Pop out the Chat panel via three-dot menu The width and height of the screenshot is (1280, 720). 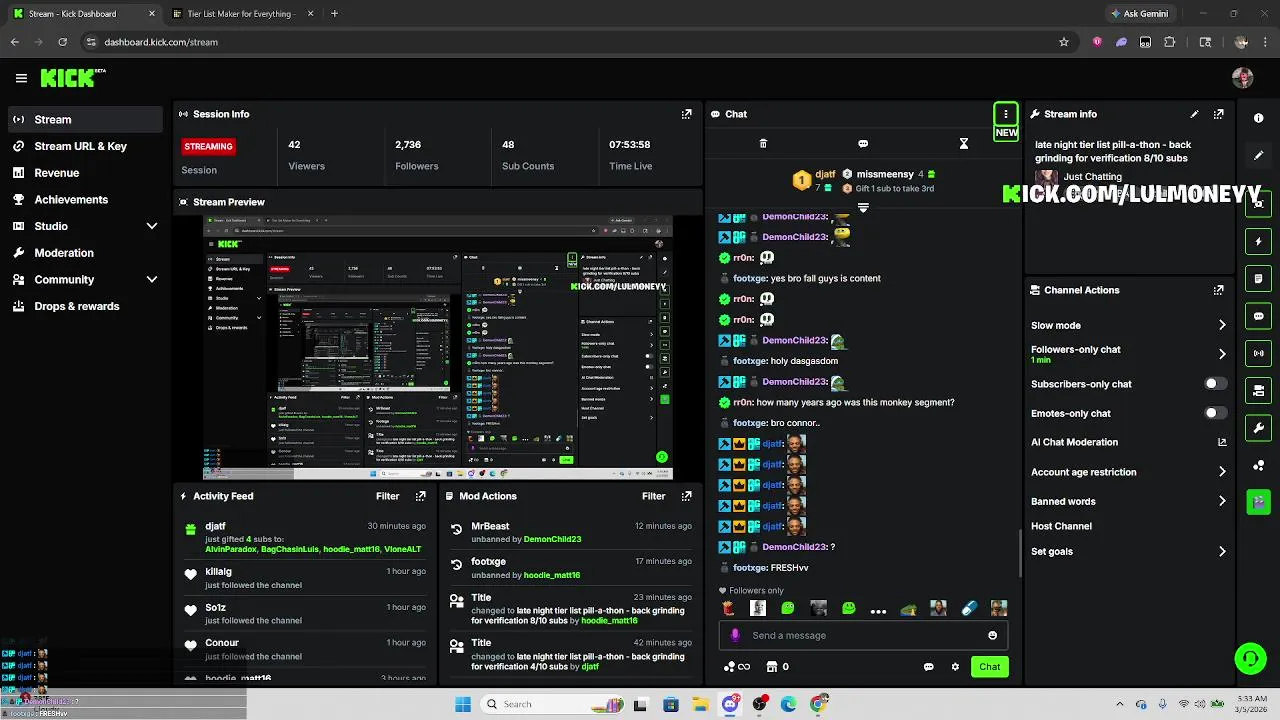tap(1006, 114)
